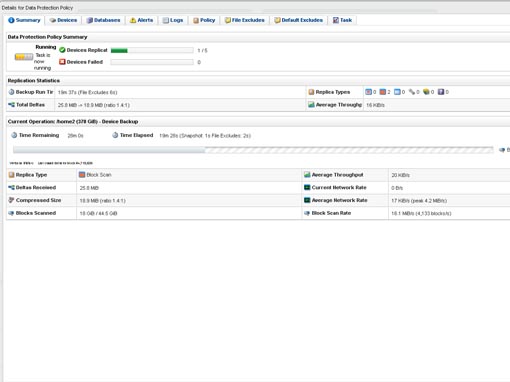Click the Deltas Received icon
This screenshot has width=510, height=382.
pos(11,187)
